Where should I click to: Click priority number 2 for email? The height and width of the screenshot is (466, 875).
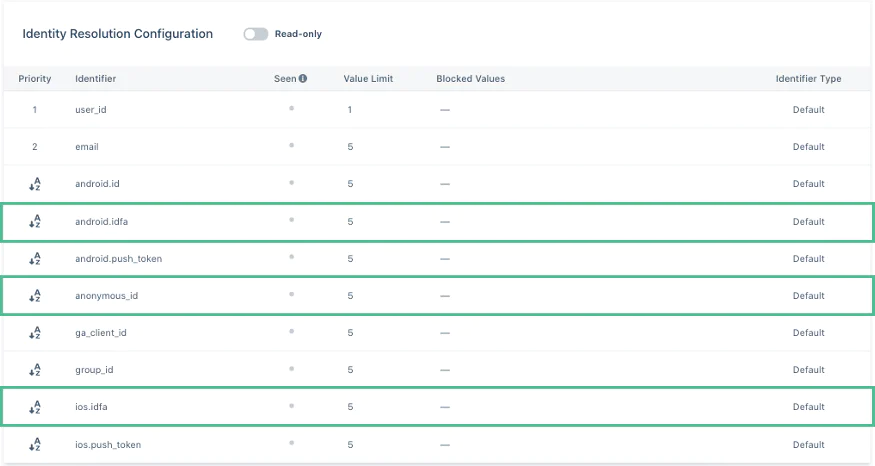coord(35,147)
